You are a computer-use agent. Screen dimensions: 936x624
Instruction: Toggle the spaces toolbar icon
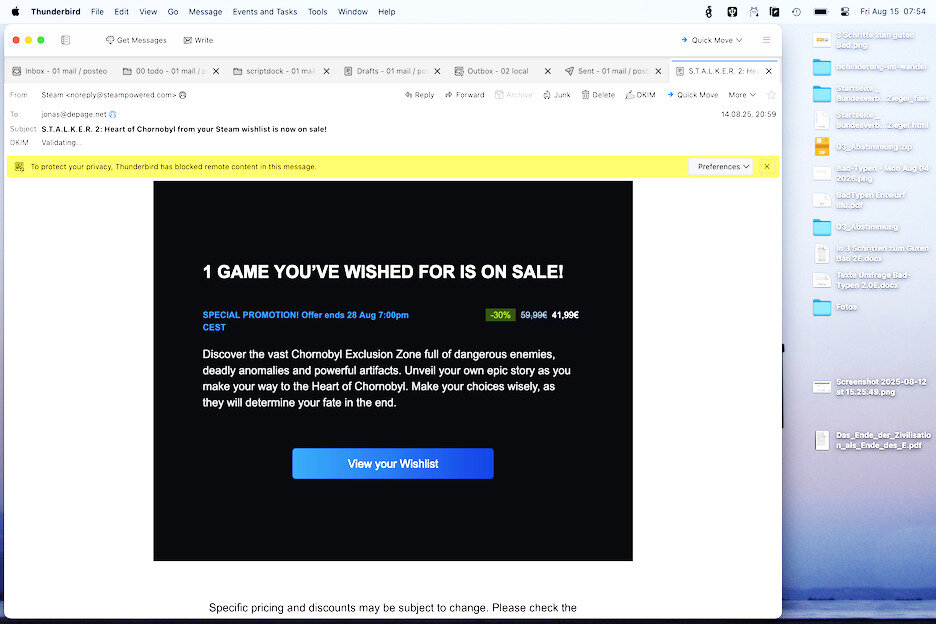66,40
